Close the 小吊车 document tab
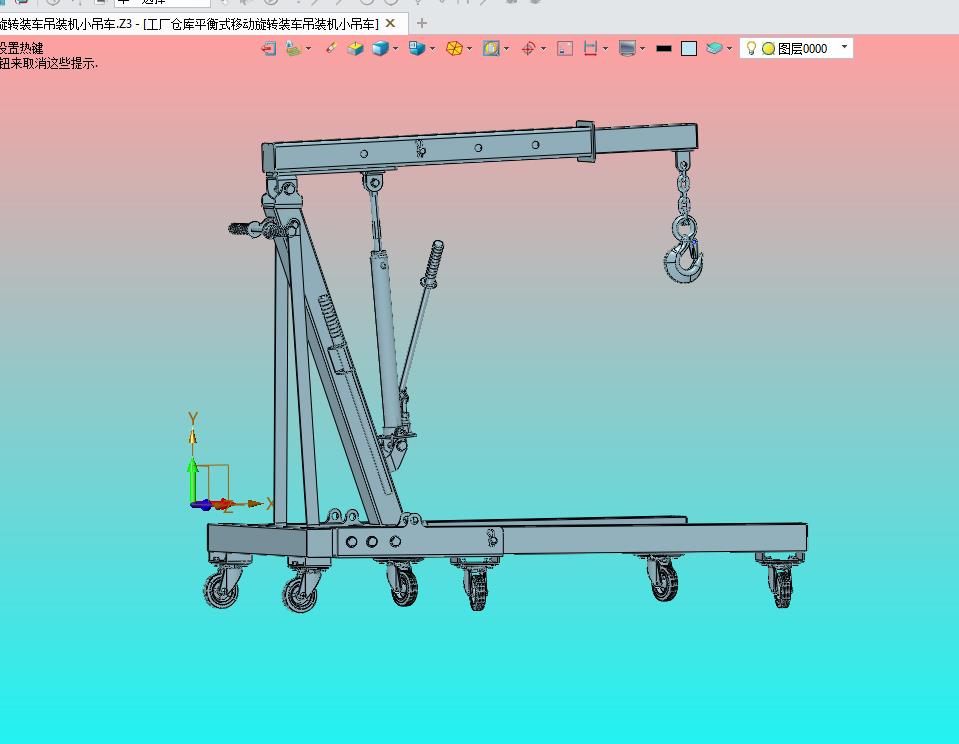 point(390,23)
